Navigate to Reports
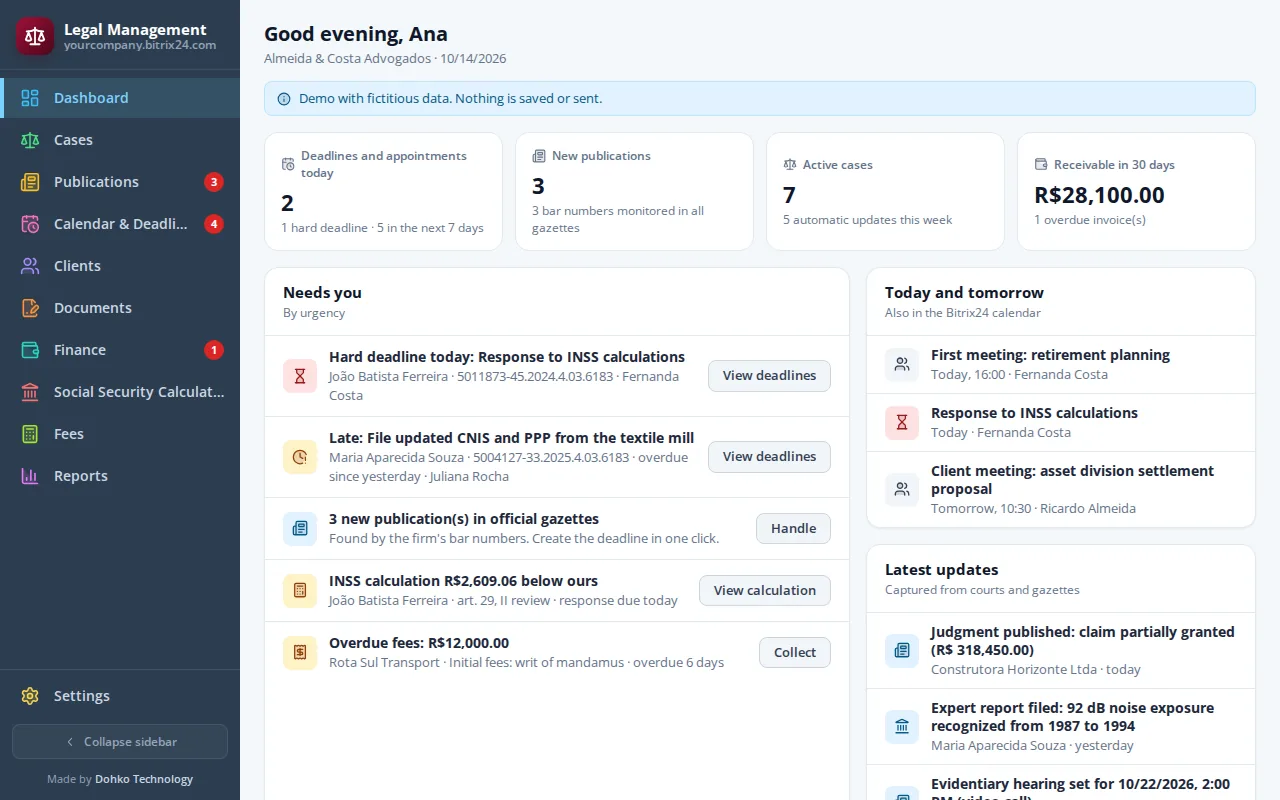Viewport: 1280px width, 800px height. tap(120, 476)
